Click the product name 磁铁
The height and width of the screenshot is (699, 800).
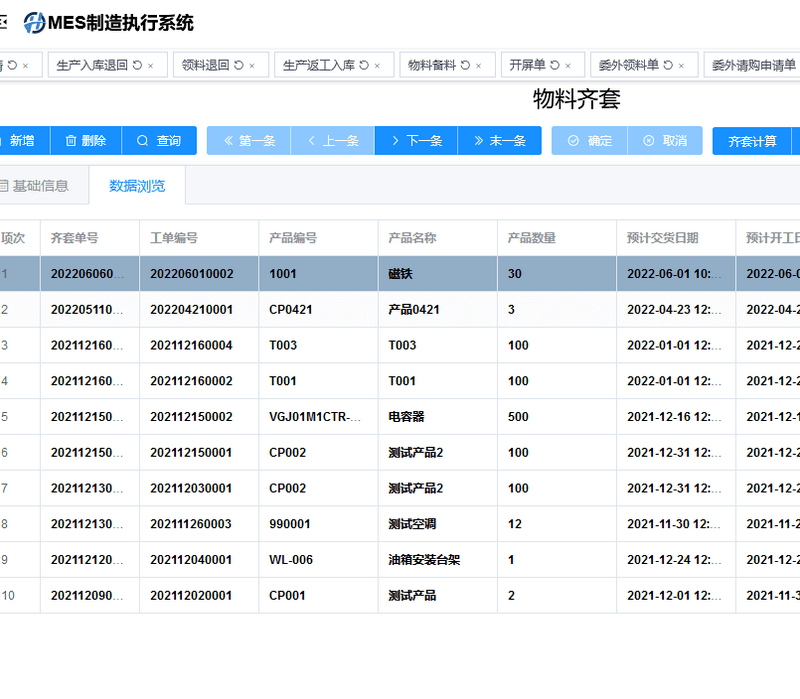pyautogui.click(x=401, y=274)
